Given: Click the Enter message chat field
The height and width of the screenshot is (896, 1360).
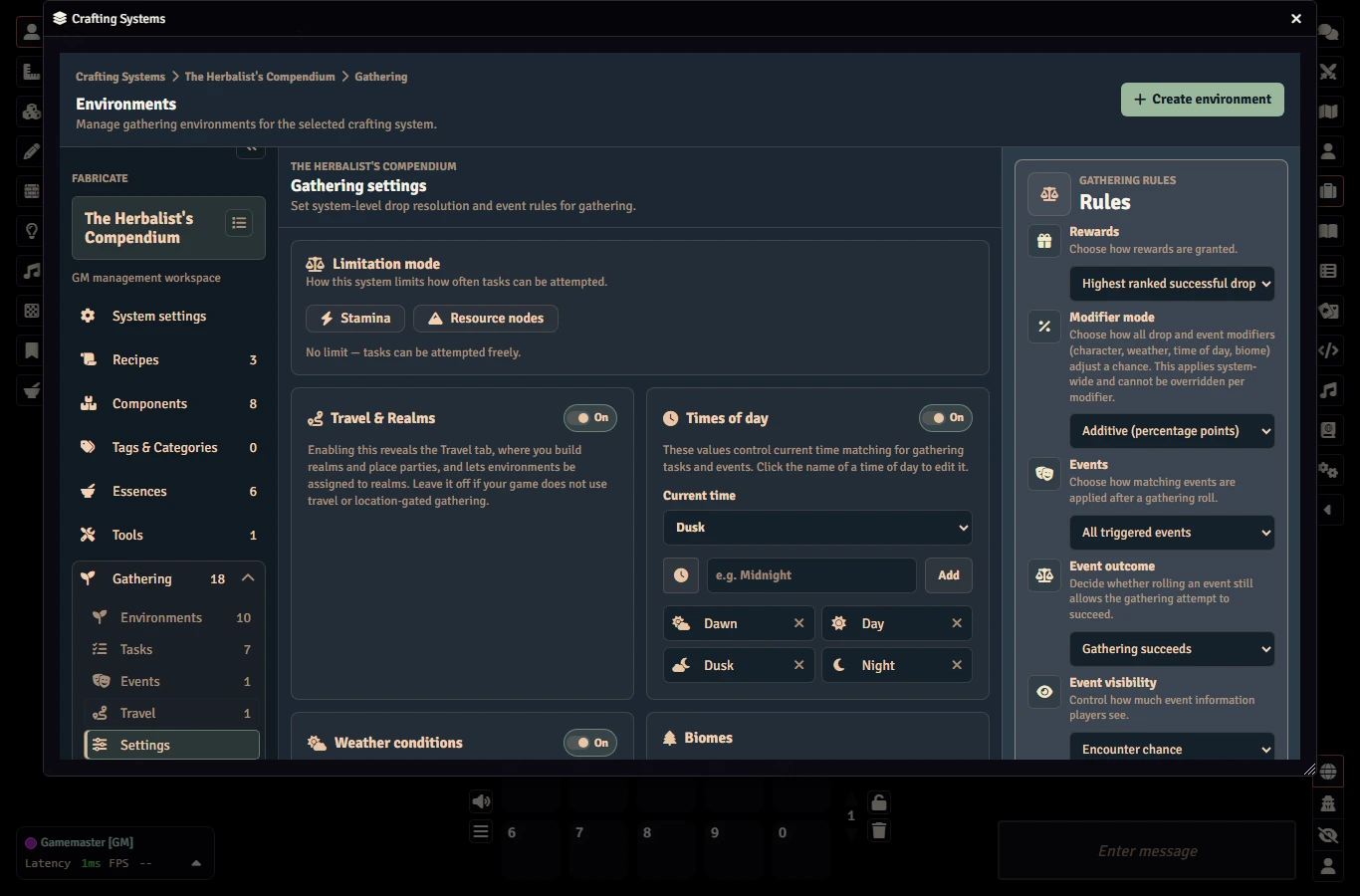Looking at the screenshot, I should coord(1147,851).
